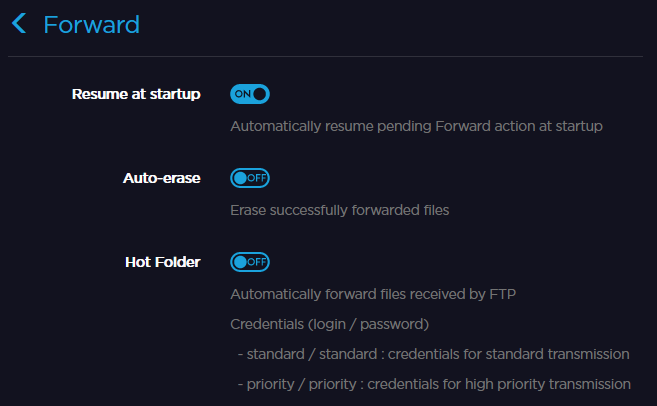Screen dimensions: 657x406
Task: Click the Resume at startup label
Action: [x=136, y=94]
